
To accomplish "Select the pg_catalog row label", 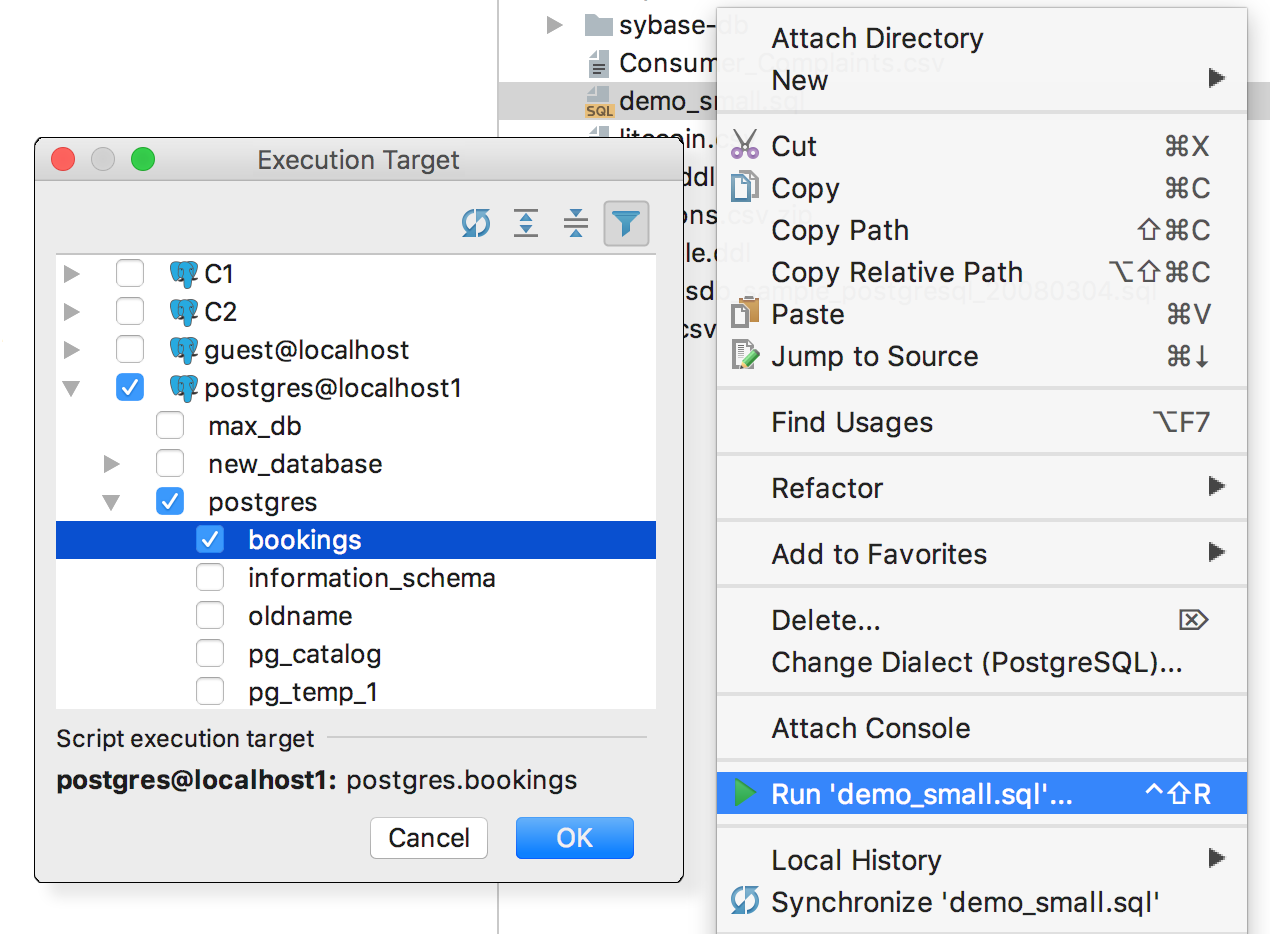I will (315, 654).
